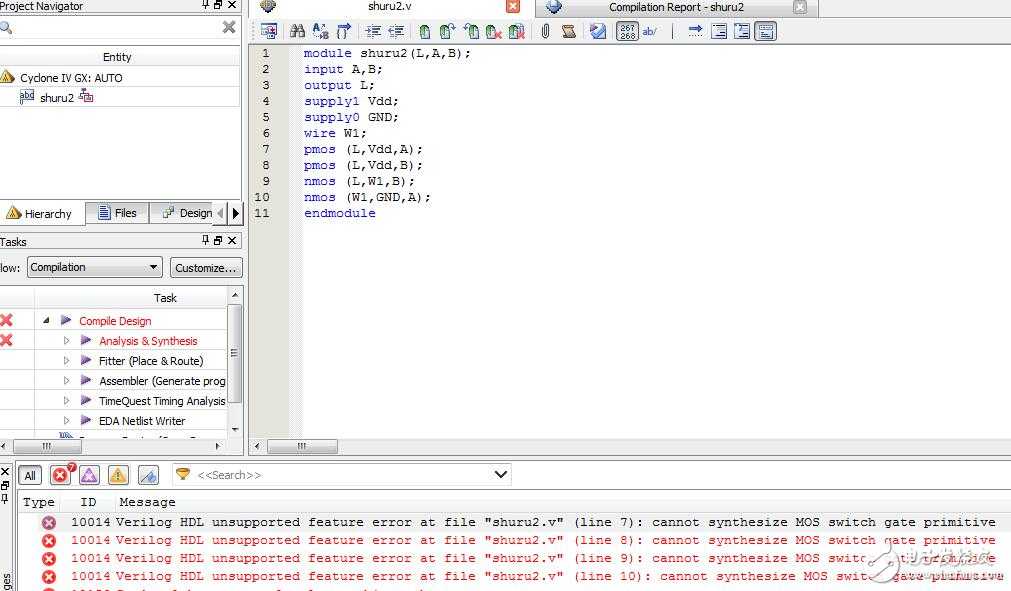Image resolution: width=1011 pixels, height=591 pixels.
Task: Expand the EDA Netlist Writer task
Action: click(x=66, y=421)
